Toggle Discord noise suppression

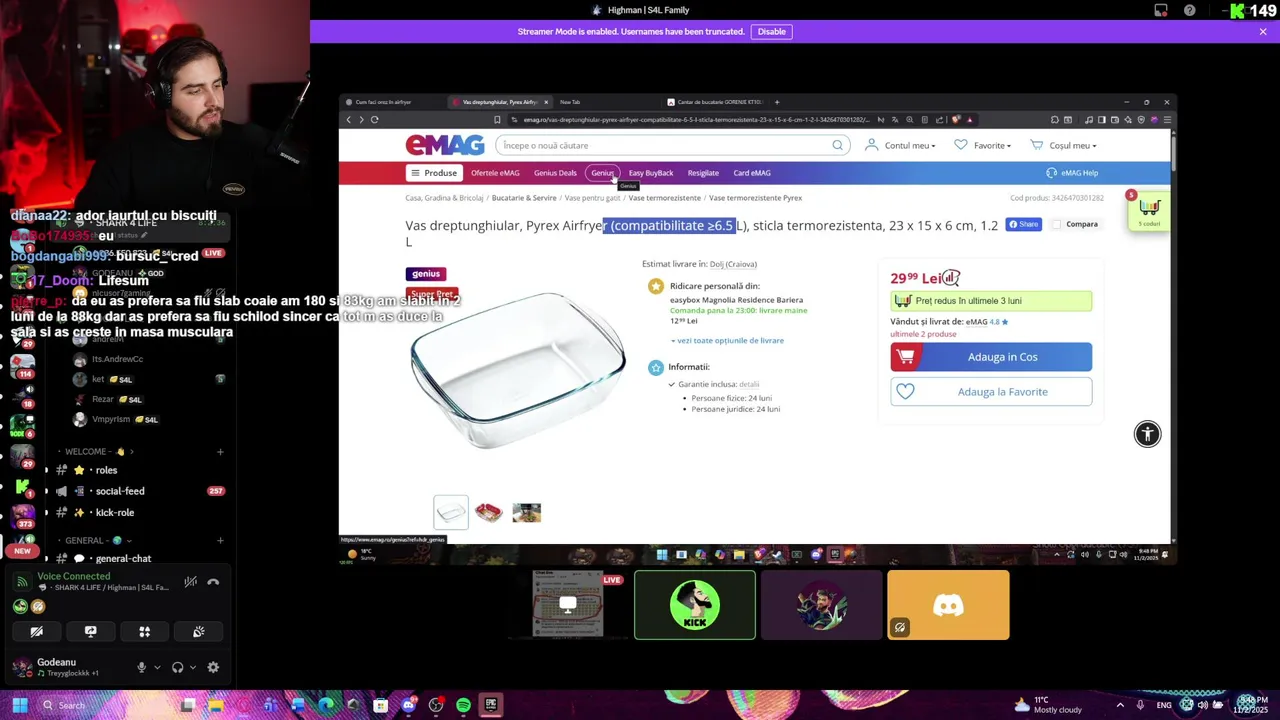[190, 582]
